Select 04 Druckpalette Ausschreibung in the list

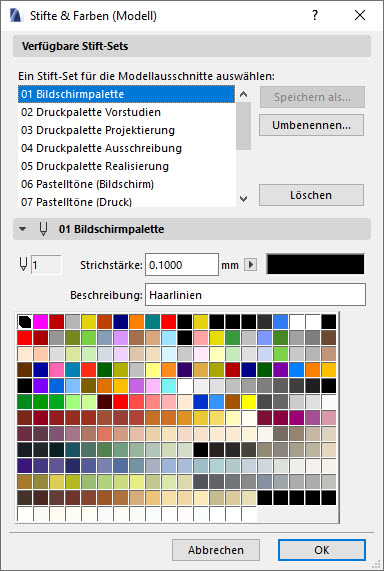[x=126, y=148]
